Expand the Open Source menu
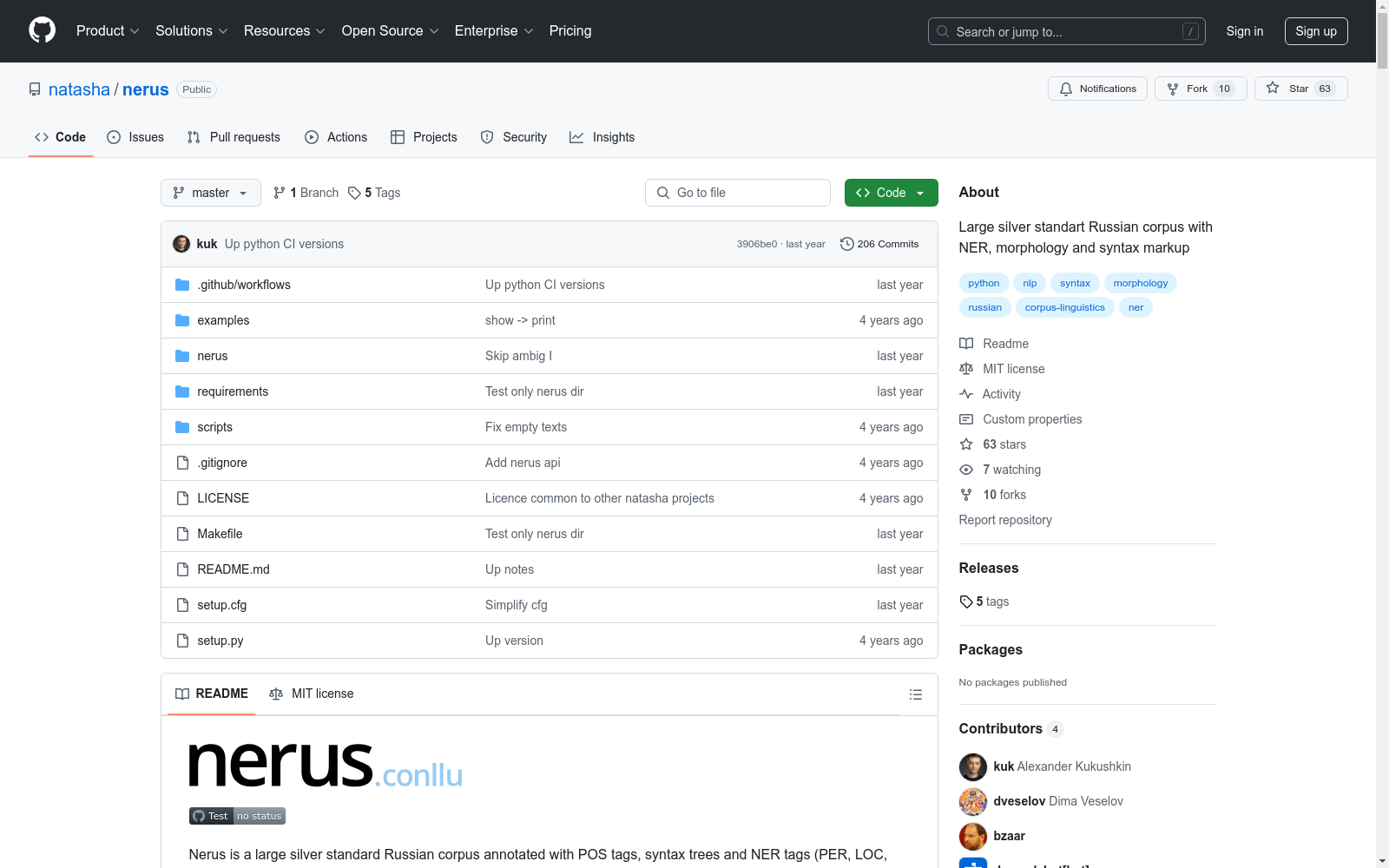 click(x=391, y=31)
